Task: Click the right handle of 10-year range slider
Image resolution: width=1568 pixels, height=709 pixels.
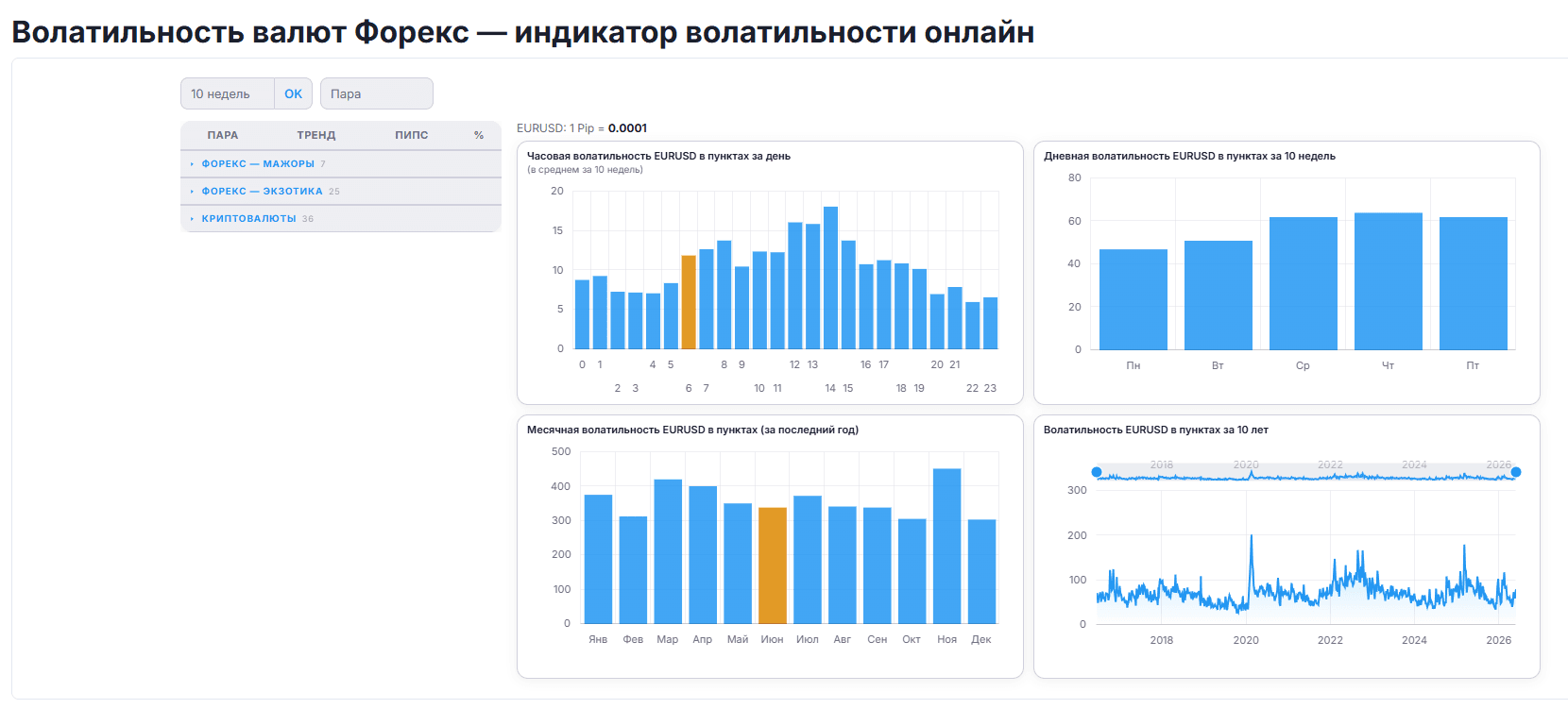Action: tap(1516, 472)
